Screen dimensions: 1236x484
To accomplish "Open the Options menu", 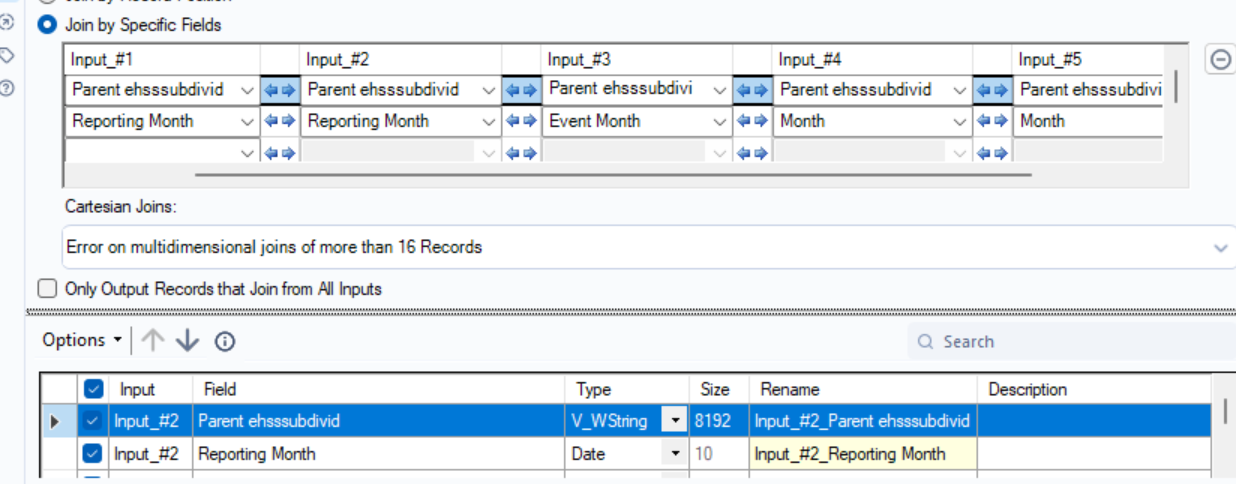I will click(x=82, y=341).
